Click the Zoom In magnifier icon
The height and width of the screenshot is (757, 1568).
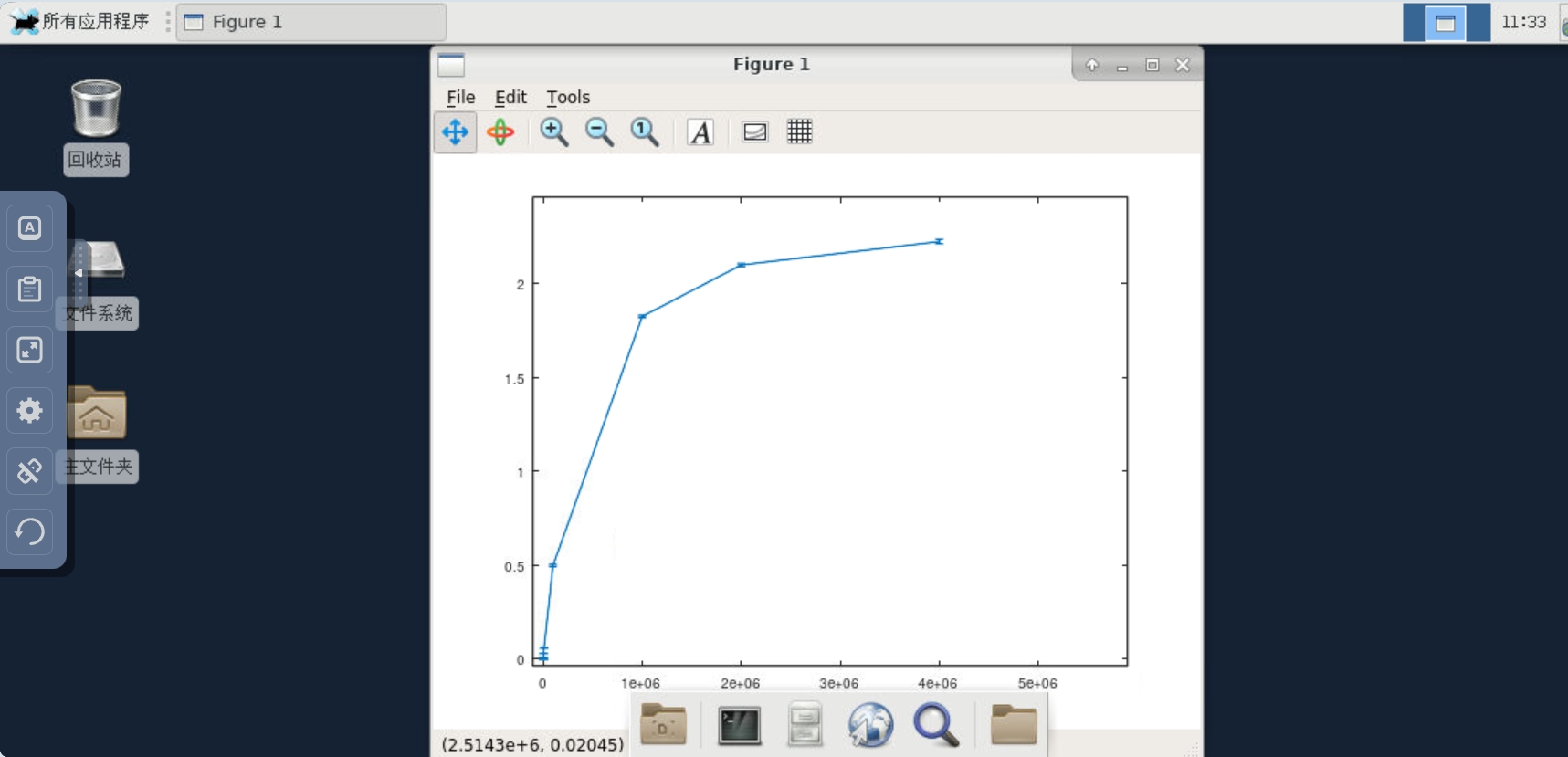click(x=553, y=132)
